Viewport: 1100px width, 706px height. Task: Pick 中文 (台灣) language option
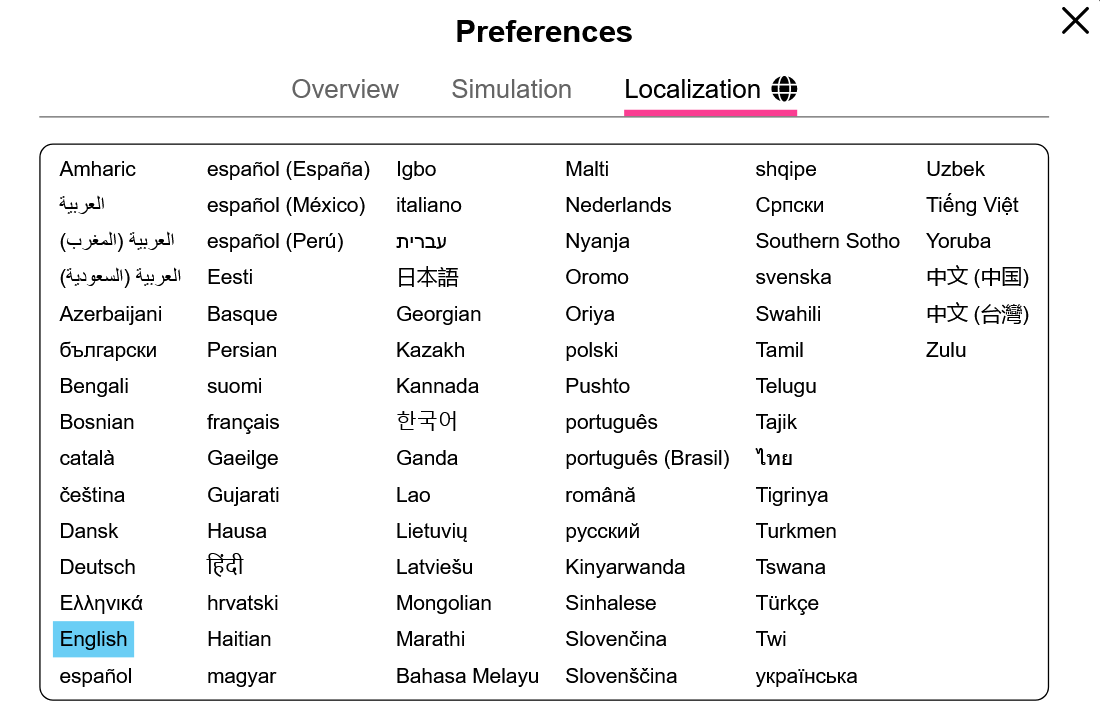tap(977, 314)
